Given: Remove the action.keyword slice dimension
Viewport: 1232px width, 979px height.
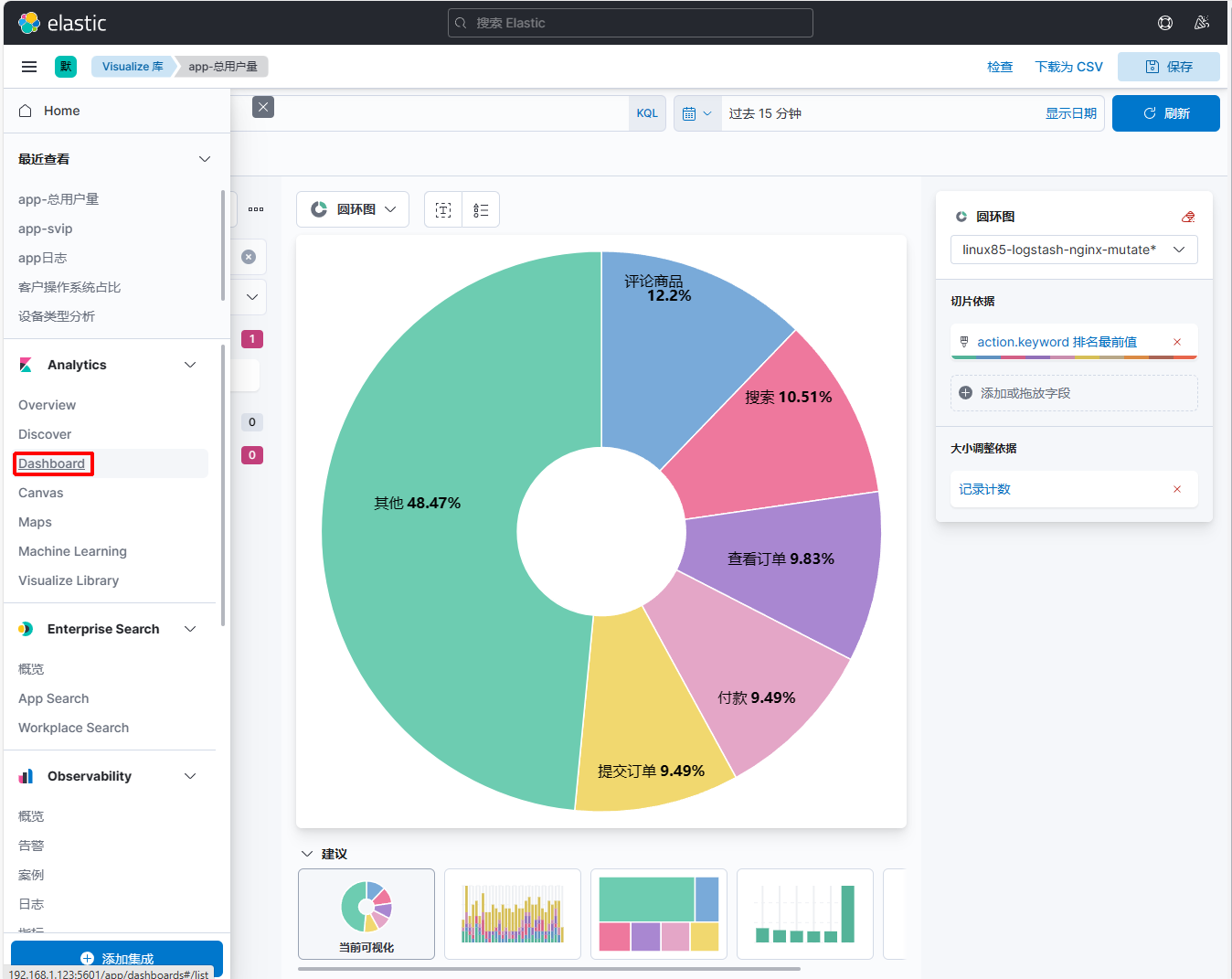Looking at the screenshot, I should [1177, 342].
